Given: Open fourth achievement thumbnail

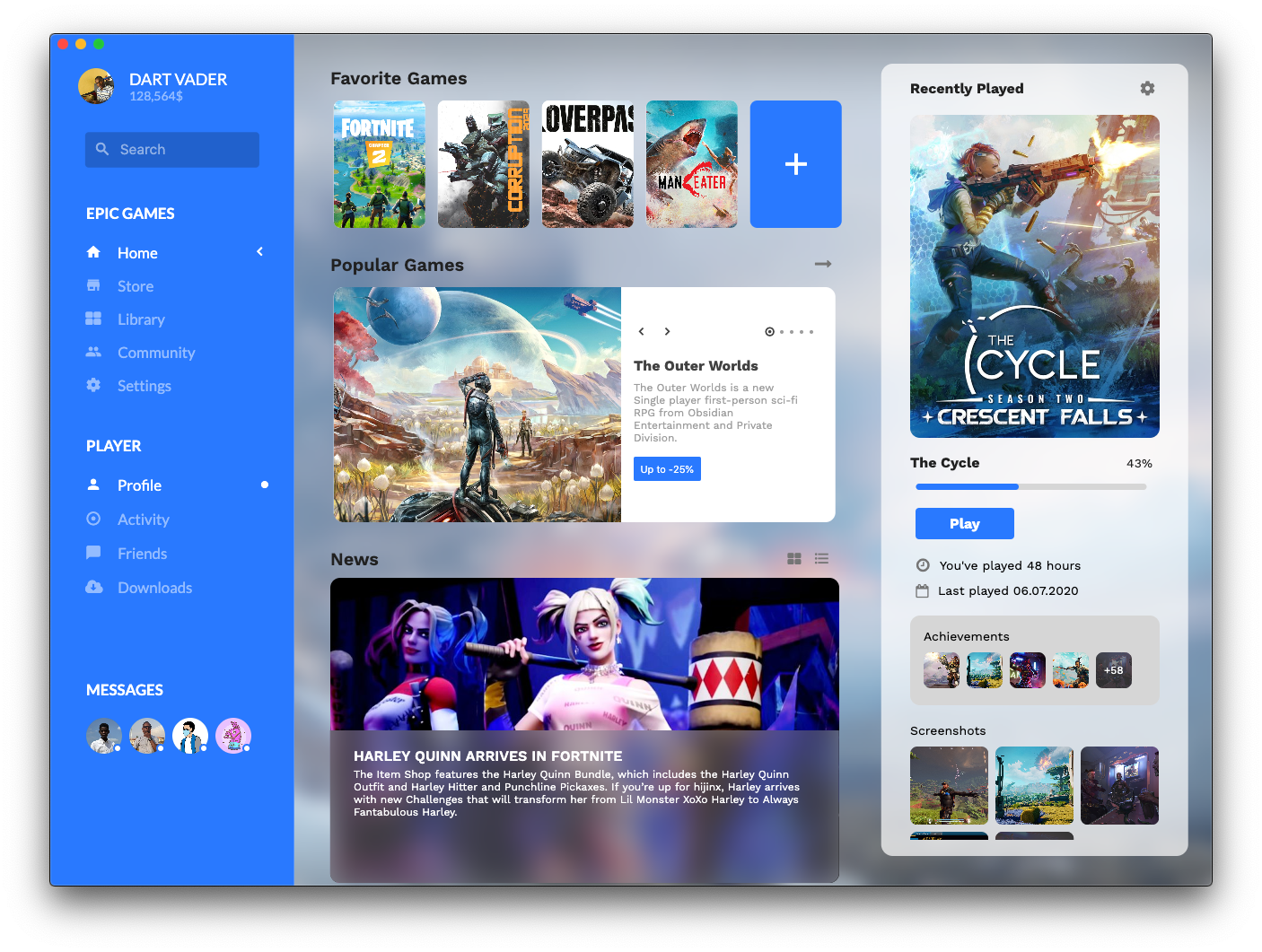Looking at the screenshot, I should [1071, 670].
